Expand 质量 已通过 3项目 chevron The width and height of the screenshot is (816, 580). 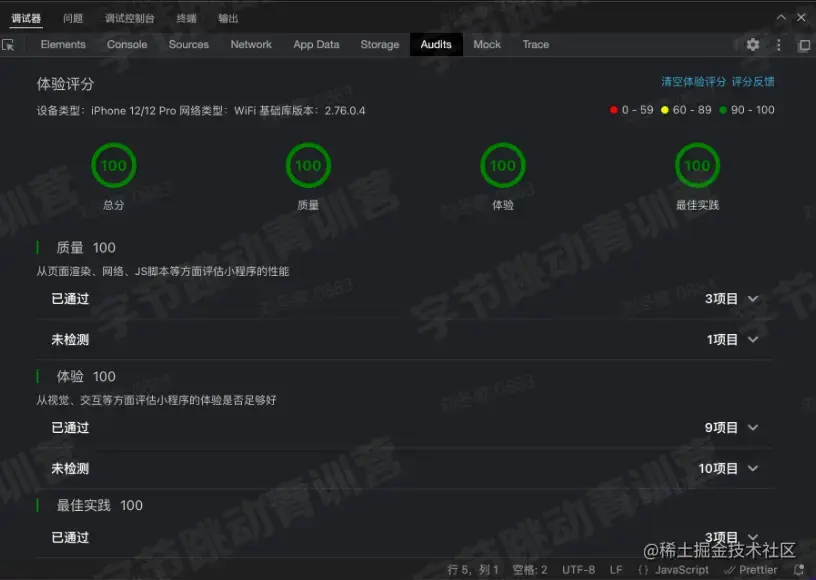point(753,299)
